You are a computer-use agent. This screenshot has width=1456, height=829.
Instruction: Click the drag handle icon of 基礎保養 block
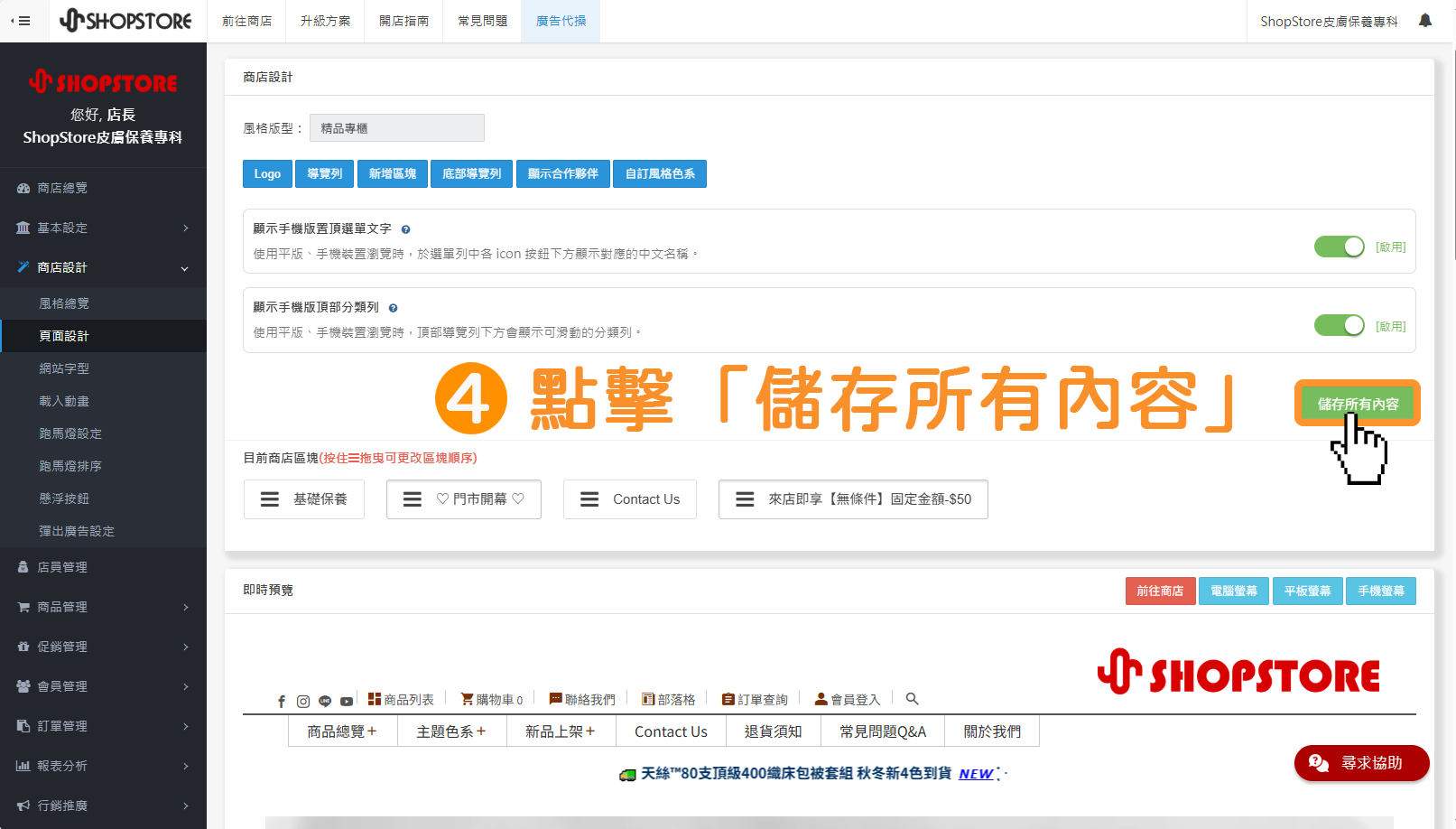(270, 499)
